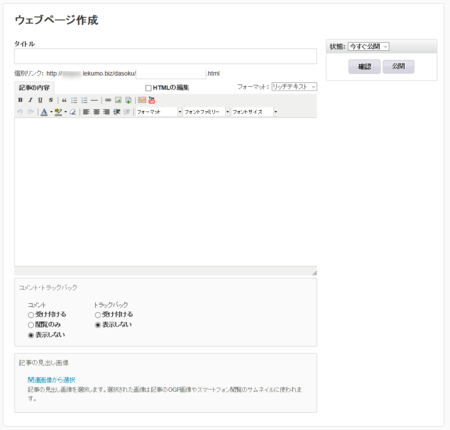450x430 pixels.
Task: Toggle bold formatting in editor toolbar
Action: tap(20, 100)
